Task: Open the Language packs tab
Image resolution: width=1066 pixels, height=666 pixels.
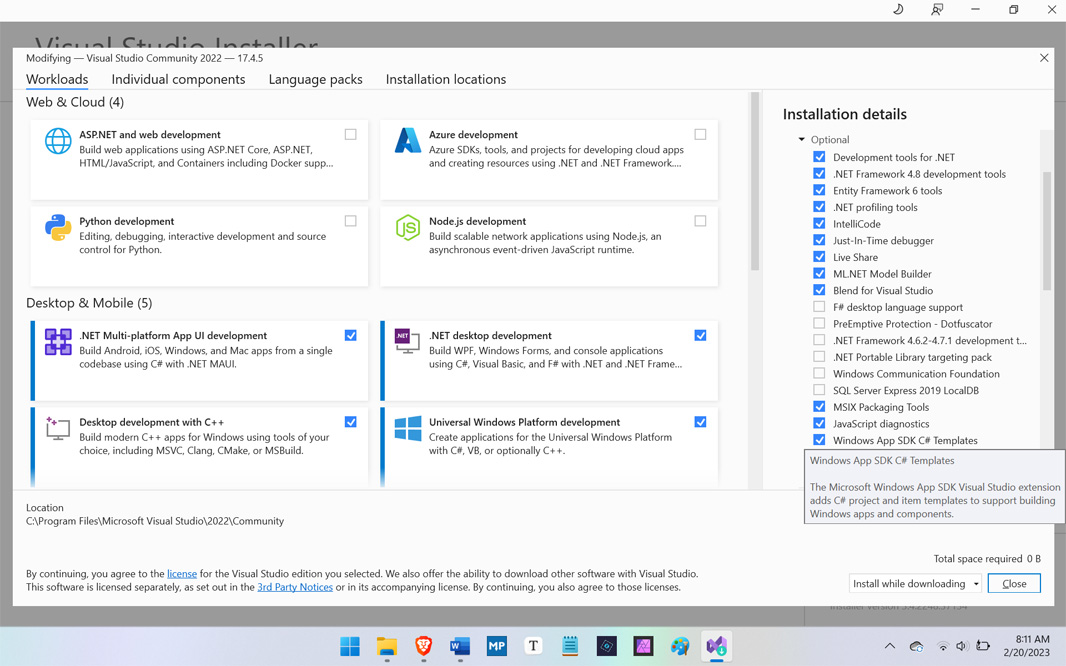Action: [x=315, y=79]
